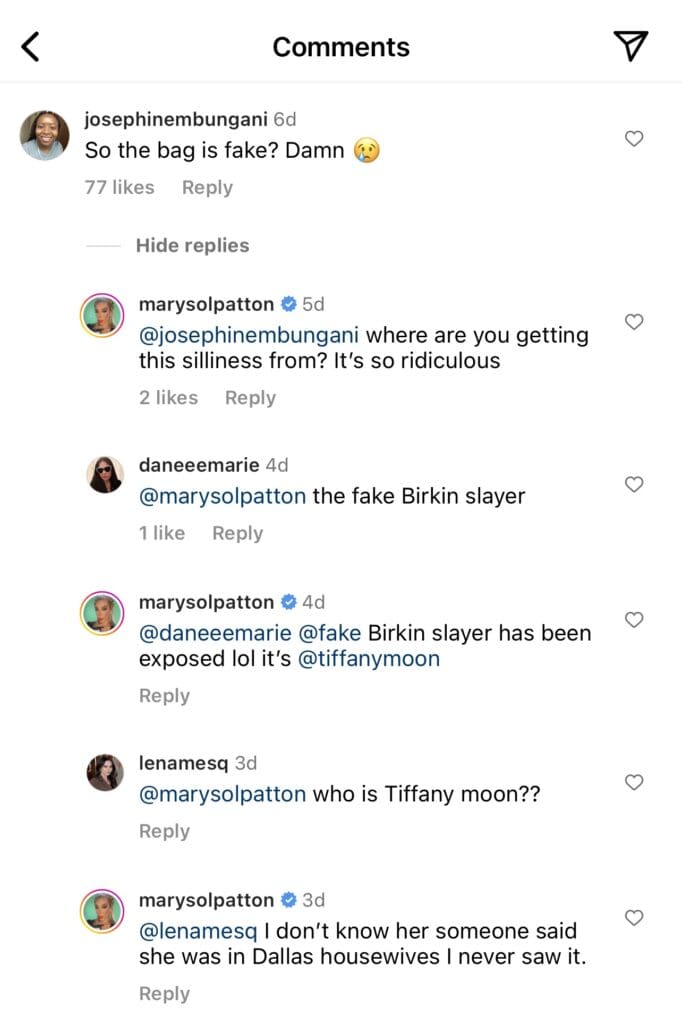The image size is (682, 1024).
Task: Go back using the back arrow
Action: 29,45
